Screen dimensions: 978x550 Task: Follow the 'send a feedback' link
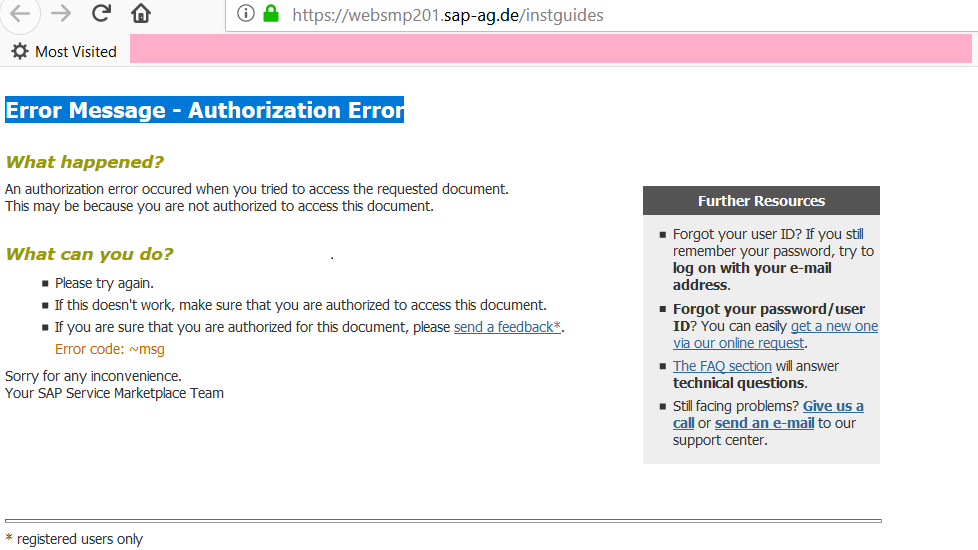507,327
